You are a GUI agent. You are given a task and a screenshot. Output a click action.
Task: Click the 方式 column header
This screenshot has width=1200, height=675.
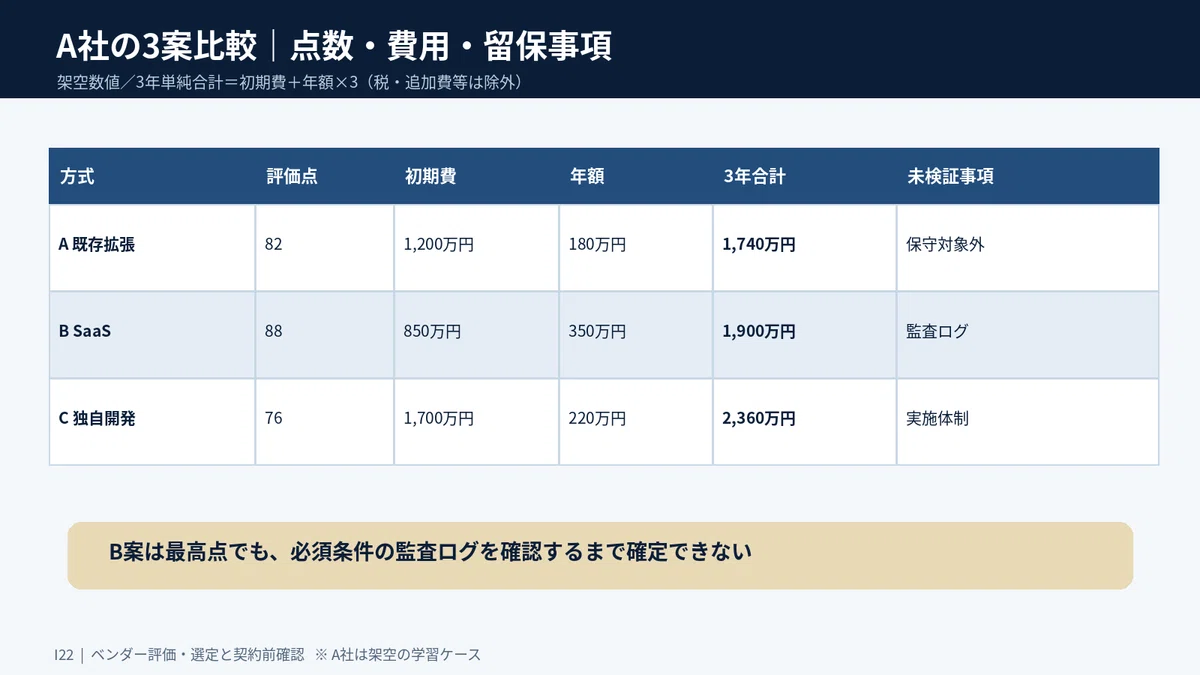click(x=152, y=176)
